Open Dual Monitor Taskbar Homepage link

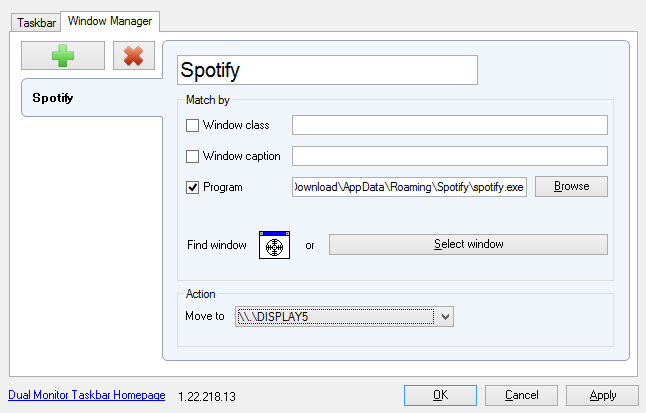[87, 395]
